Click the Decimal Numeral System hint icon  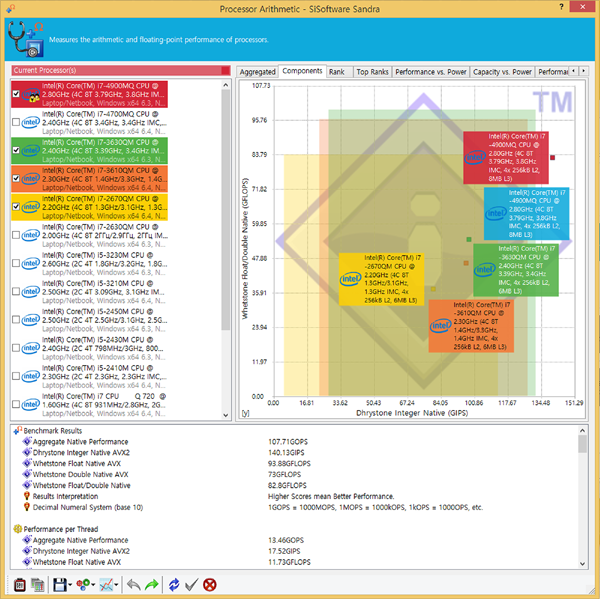27,507
